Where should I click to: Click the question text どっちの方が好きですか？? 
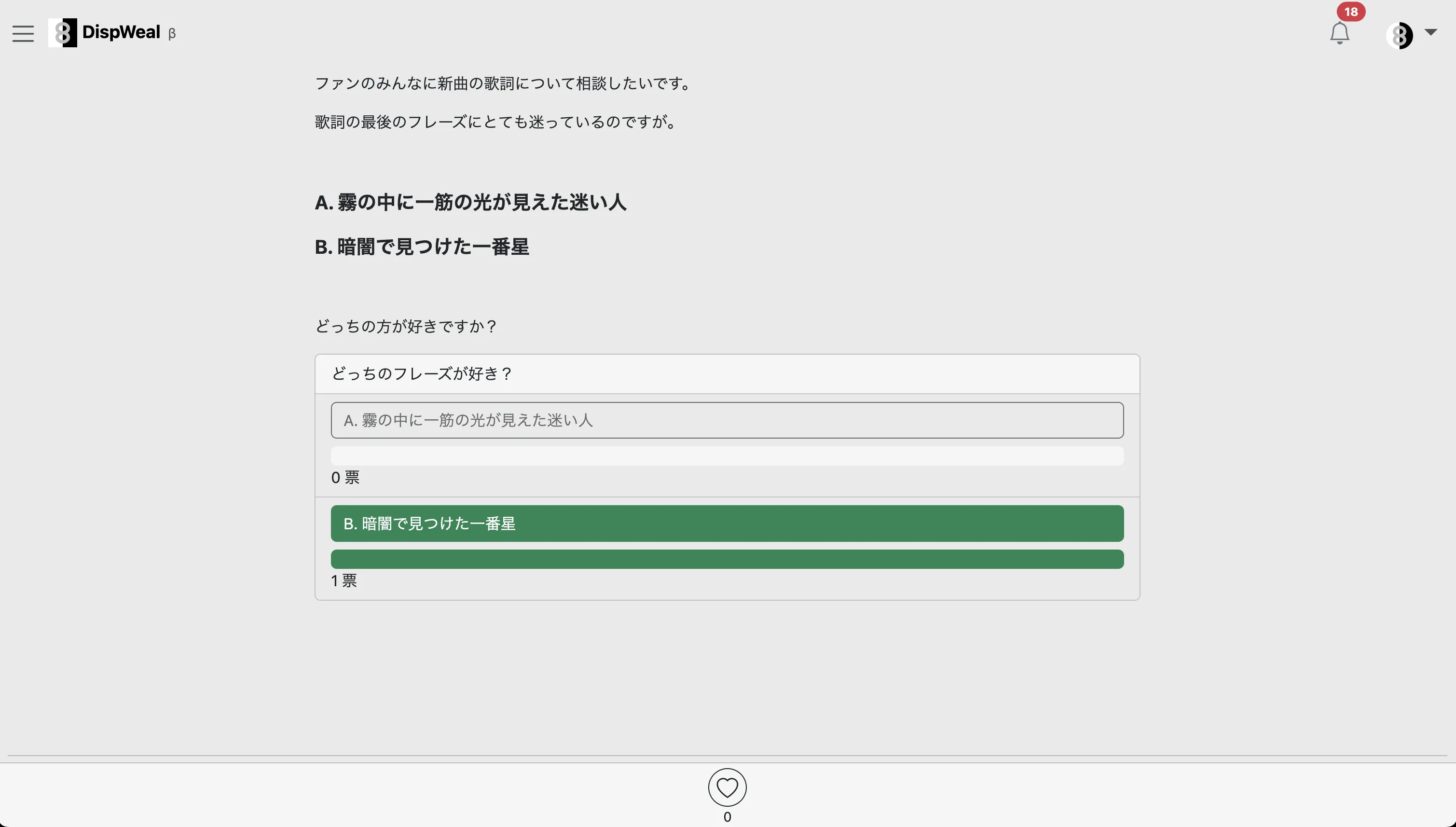[405, 327]
